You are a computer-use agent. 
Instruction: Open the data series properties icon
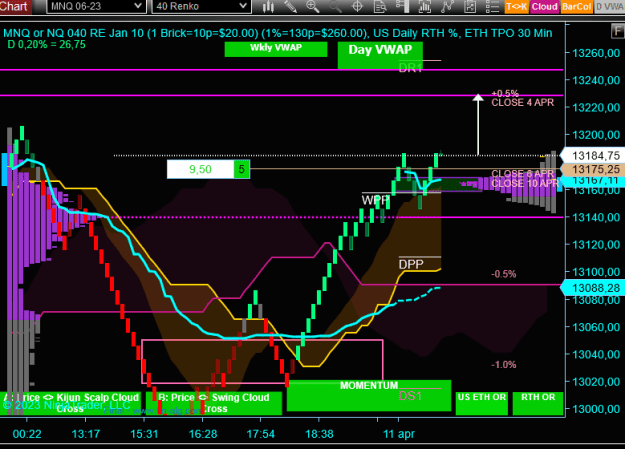[470, 6]
